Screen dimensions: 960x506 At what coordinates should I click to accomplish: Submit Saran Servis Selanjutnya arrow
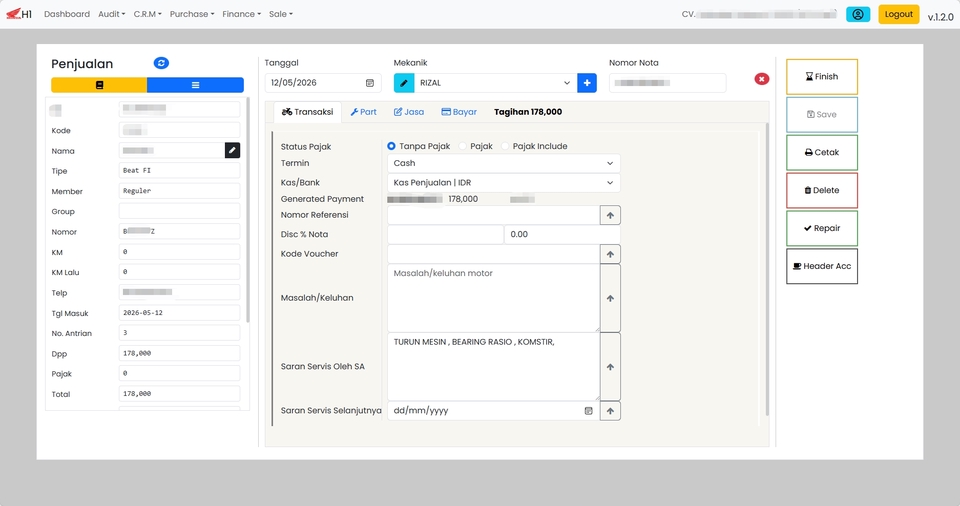(610, 411)
